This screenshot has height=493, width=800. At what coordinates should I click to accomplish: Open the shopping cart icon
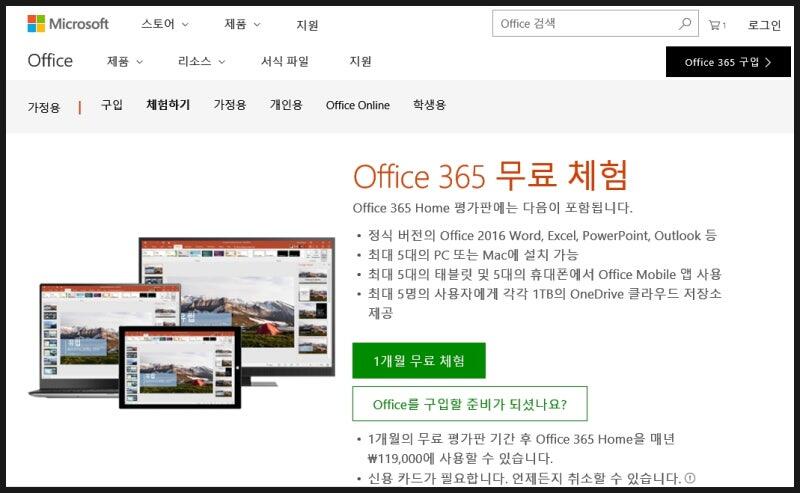click(716, 25)
